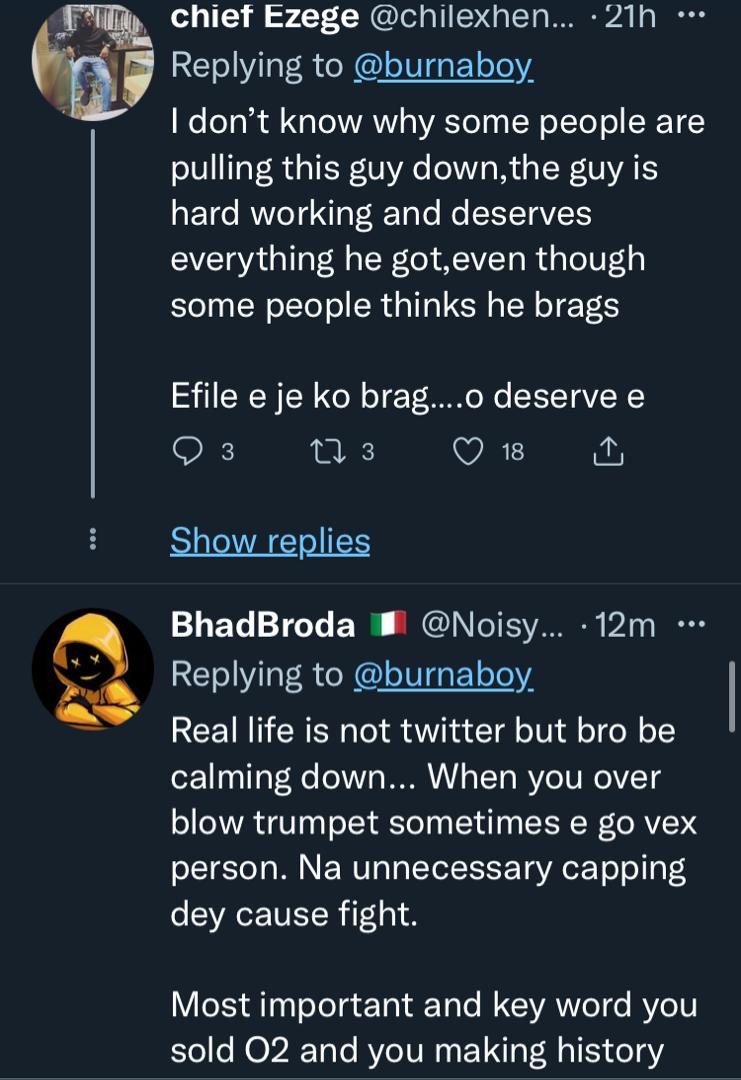Viewport: 741px width, 1080px height.
Task: Click the @Noisy... handle
Action: point(492,626)
